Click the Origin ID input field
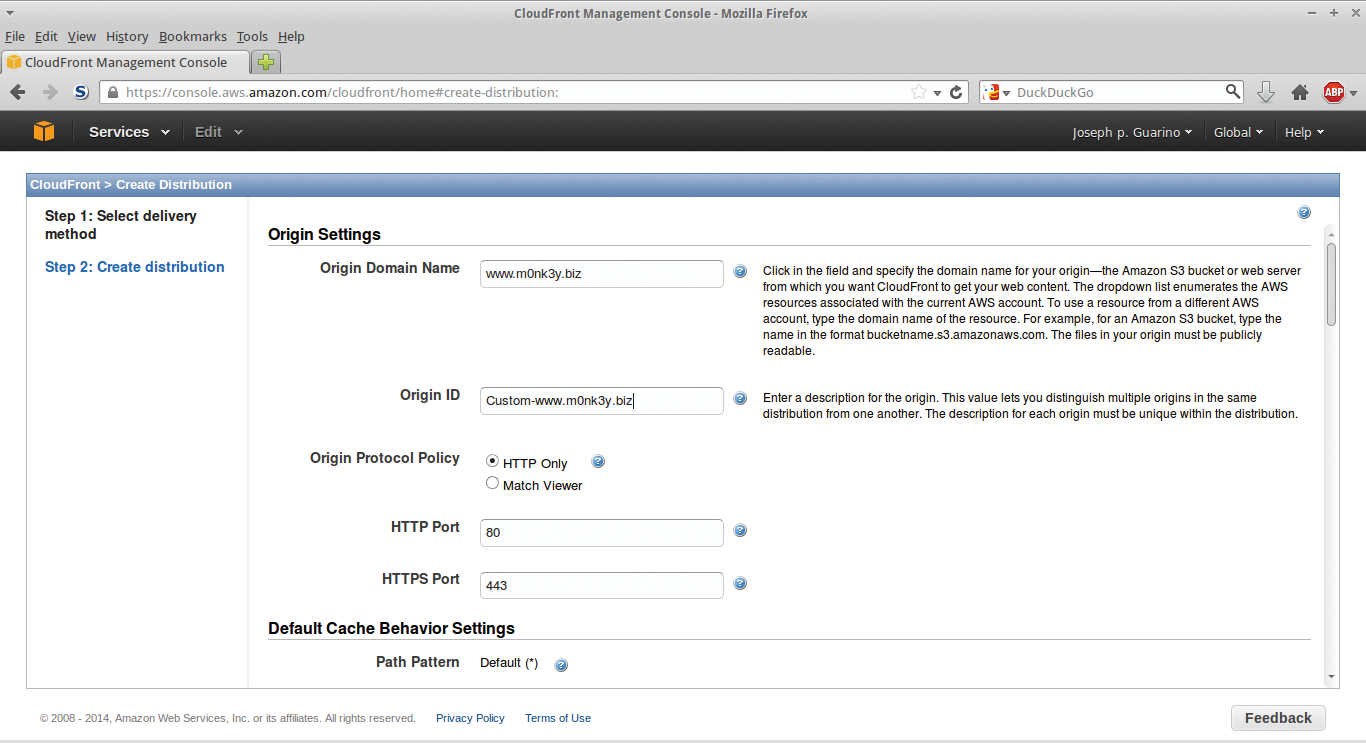The image size is (1366, 743). 602,401
